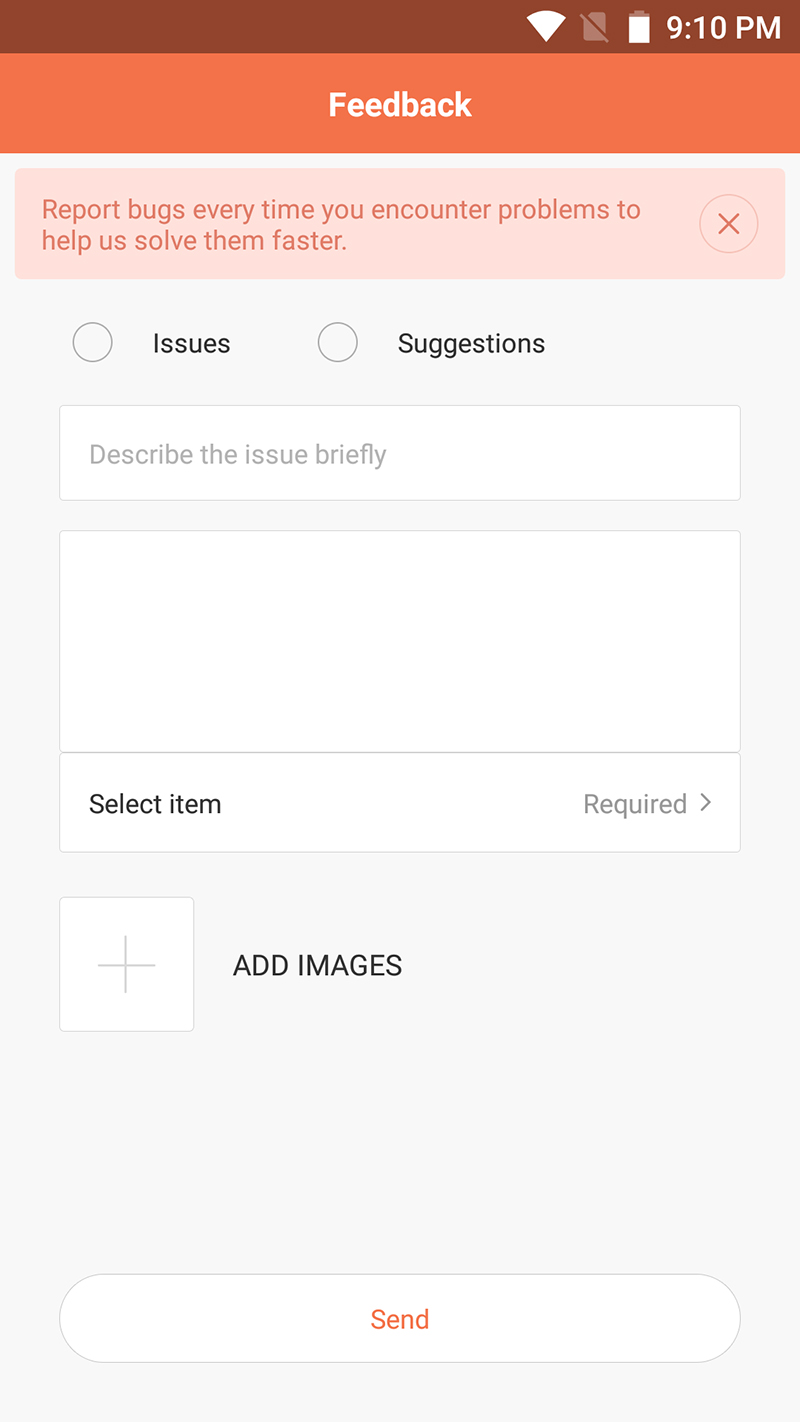Tap the no-SIM card status icon
Viewport: 800px width, 1422px height.
[594, 27]
